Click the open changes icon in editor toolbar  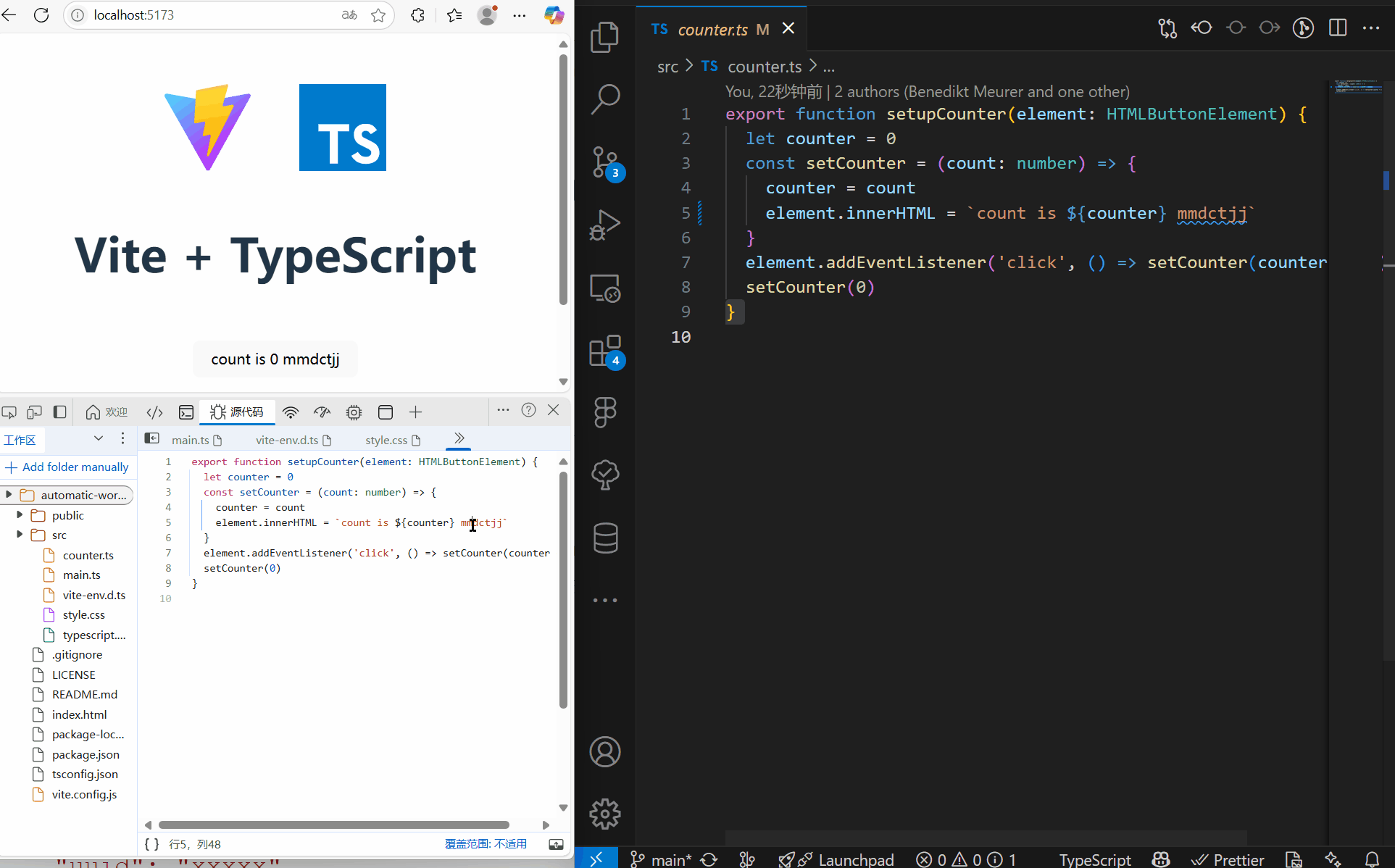(1167, 28)
